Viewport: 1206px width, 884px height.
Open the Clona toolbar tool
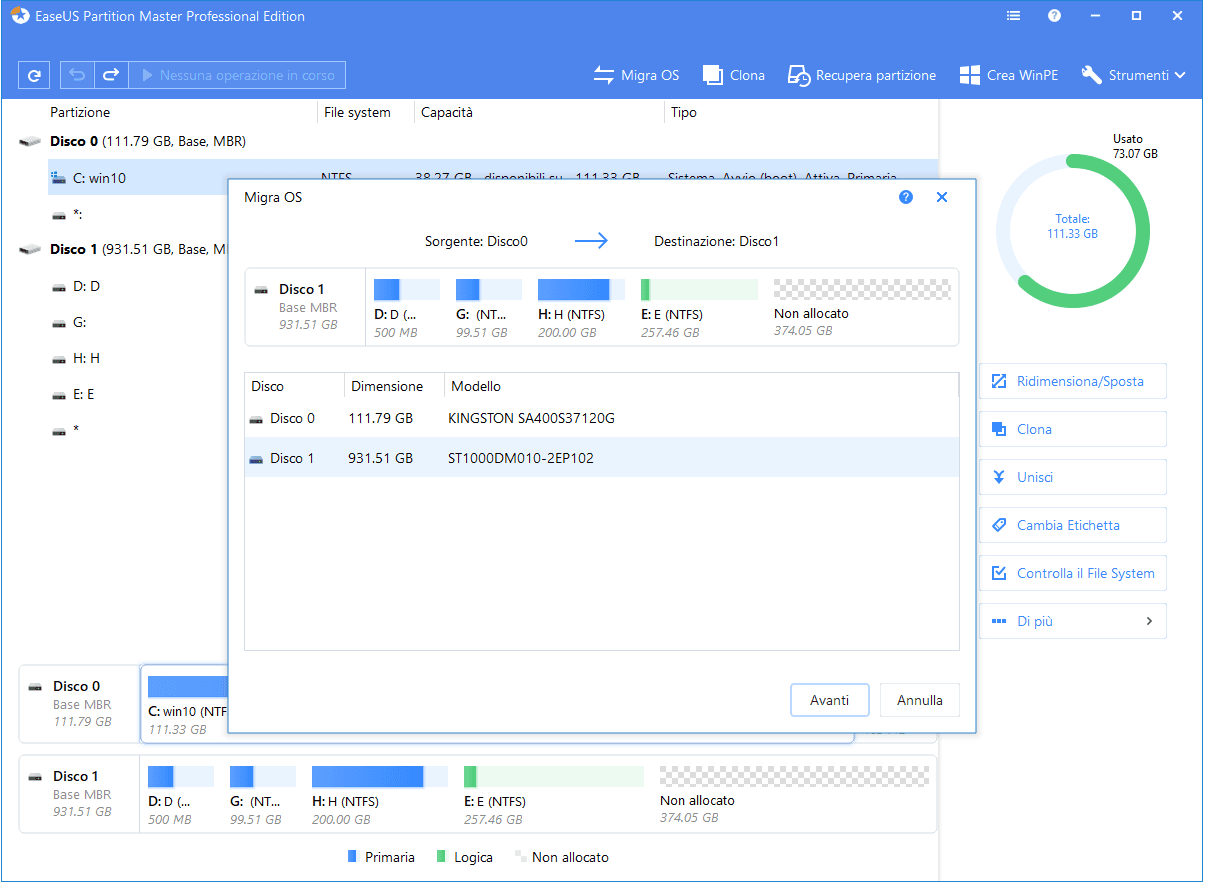click(734, 75)
